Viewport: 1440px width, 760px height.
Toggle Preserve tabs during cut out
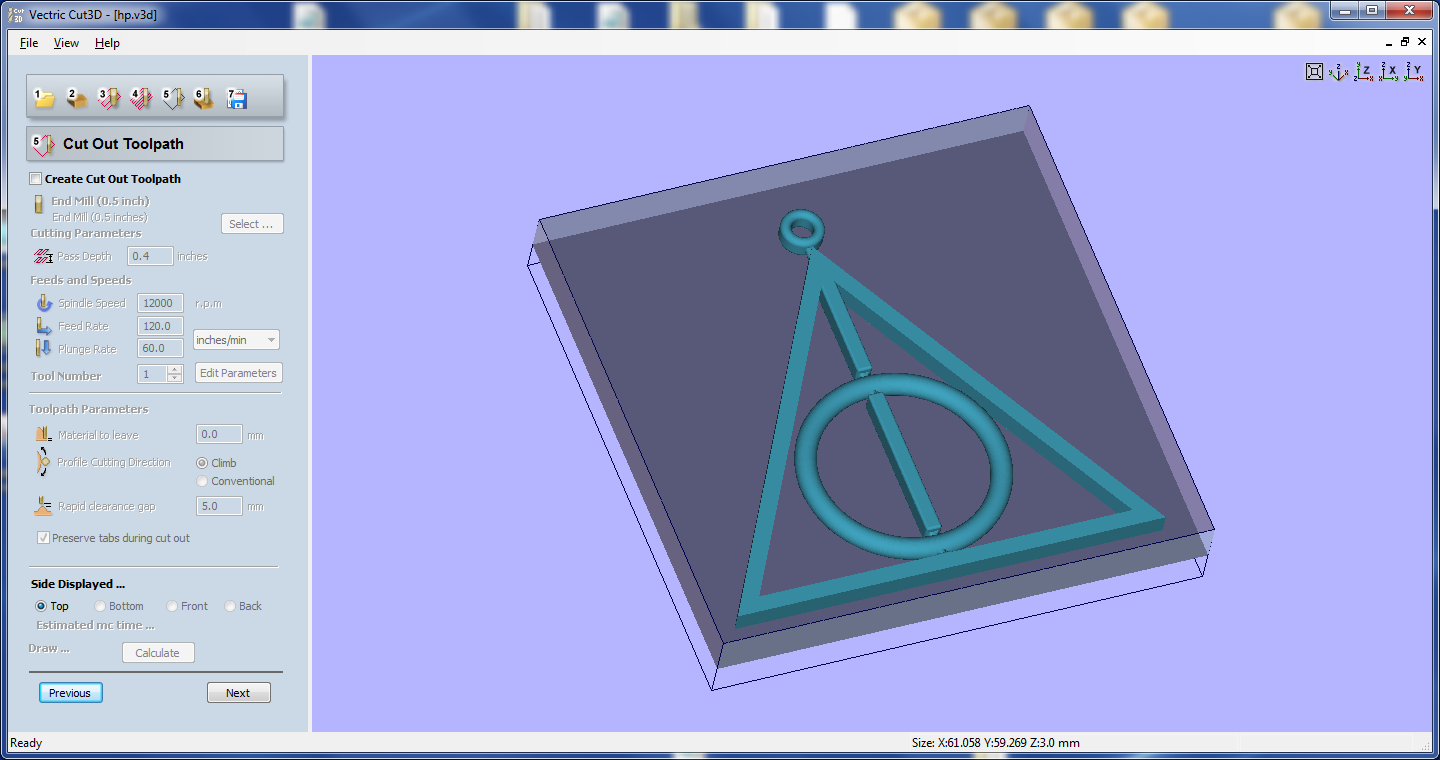pyautogui.click(x=43, y=538)
